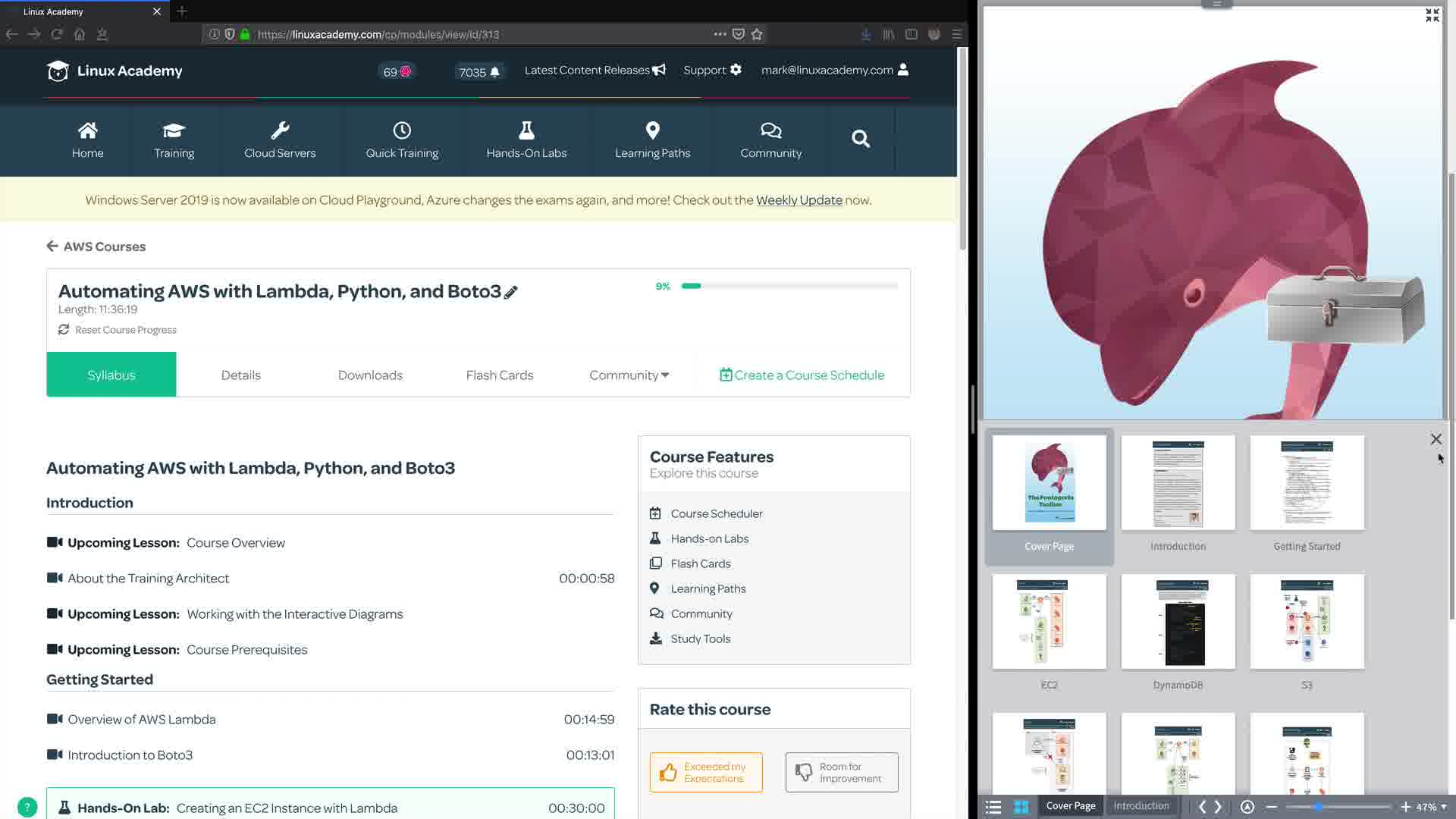Viewport: 1456px width, 819px height.
Task: Open the browser address bar options menu
Action: (720, 34)
